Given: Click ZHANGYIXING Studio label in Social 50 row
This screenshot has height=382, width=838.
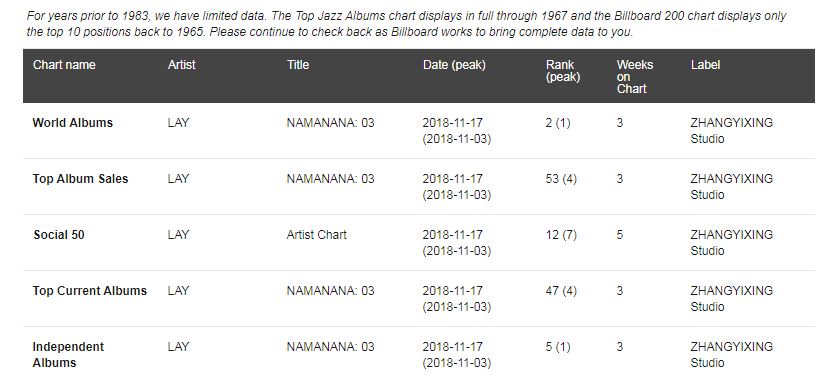Looking at the screenshot, I should [x=732, y=243].
